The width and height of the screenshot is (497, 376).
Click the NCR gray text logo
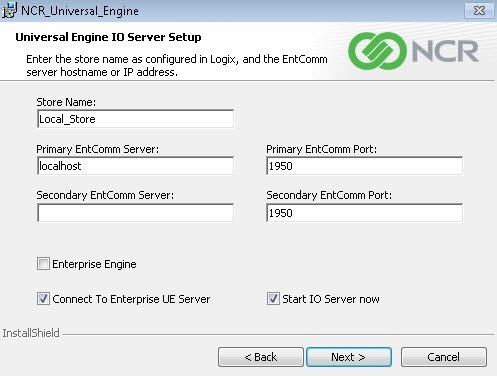pos(445,51)
